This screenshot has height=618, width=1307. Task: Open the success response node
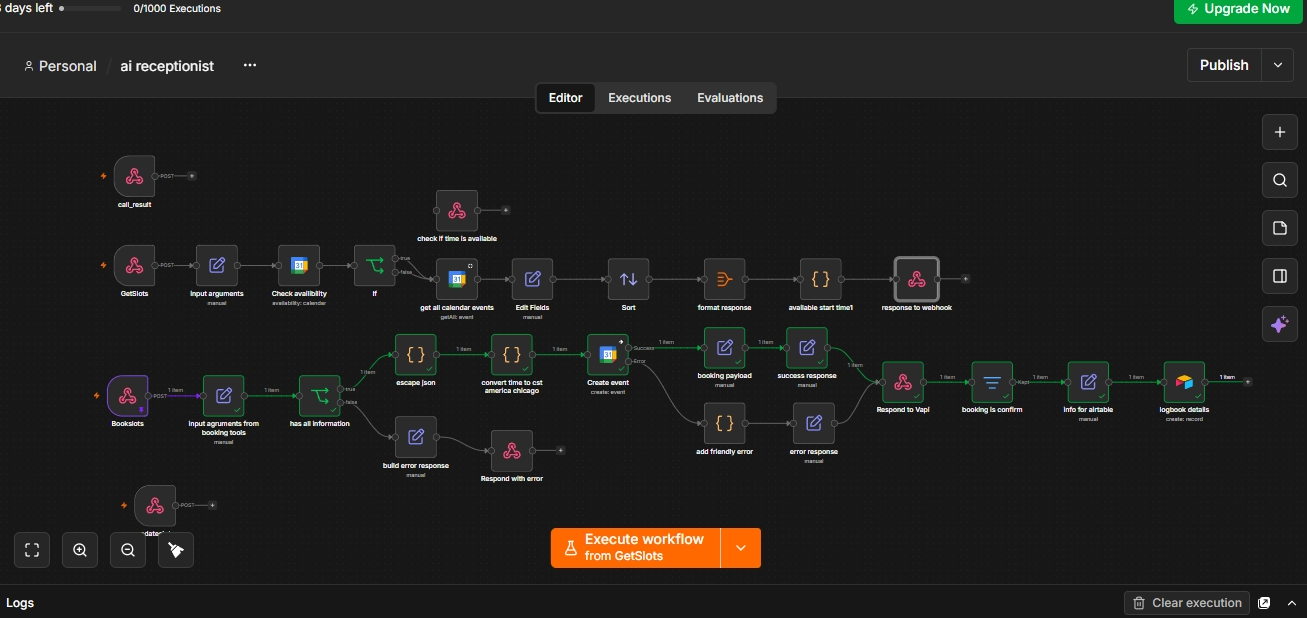(807, 348)
